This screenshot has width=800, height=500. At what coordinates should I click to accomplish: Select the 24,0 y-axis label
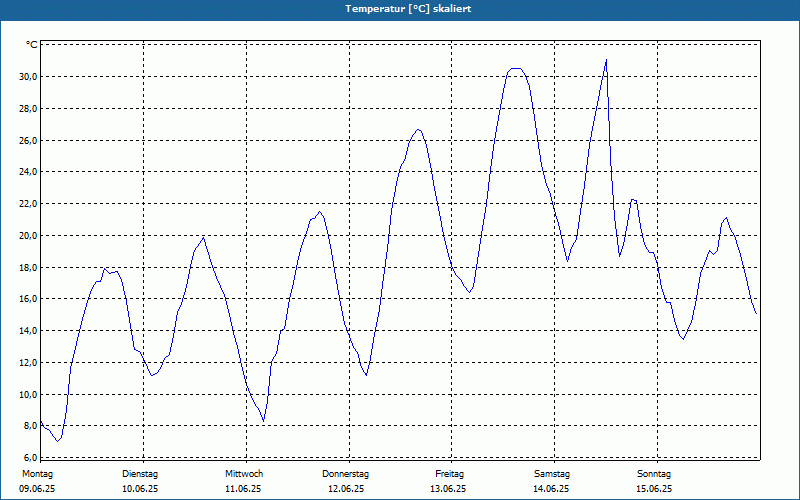pos(29,172)
